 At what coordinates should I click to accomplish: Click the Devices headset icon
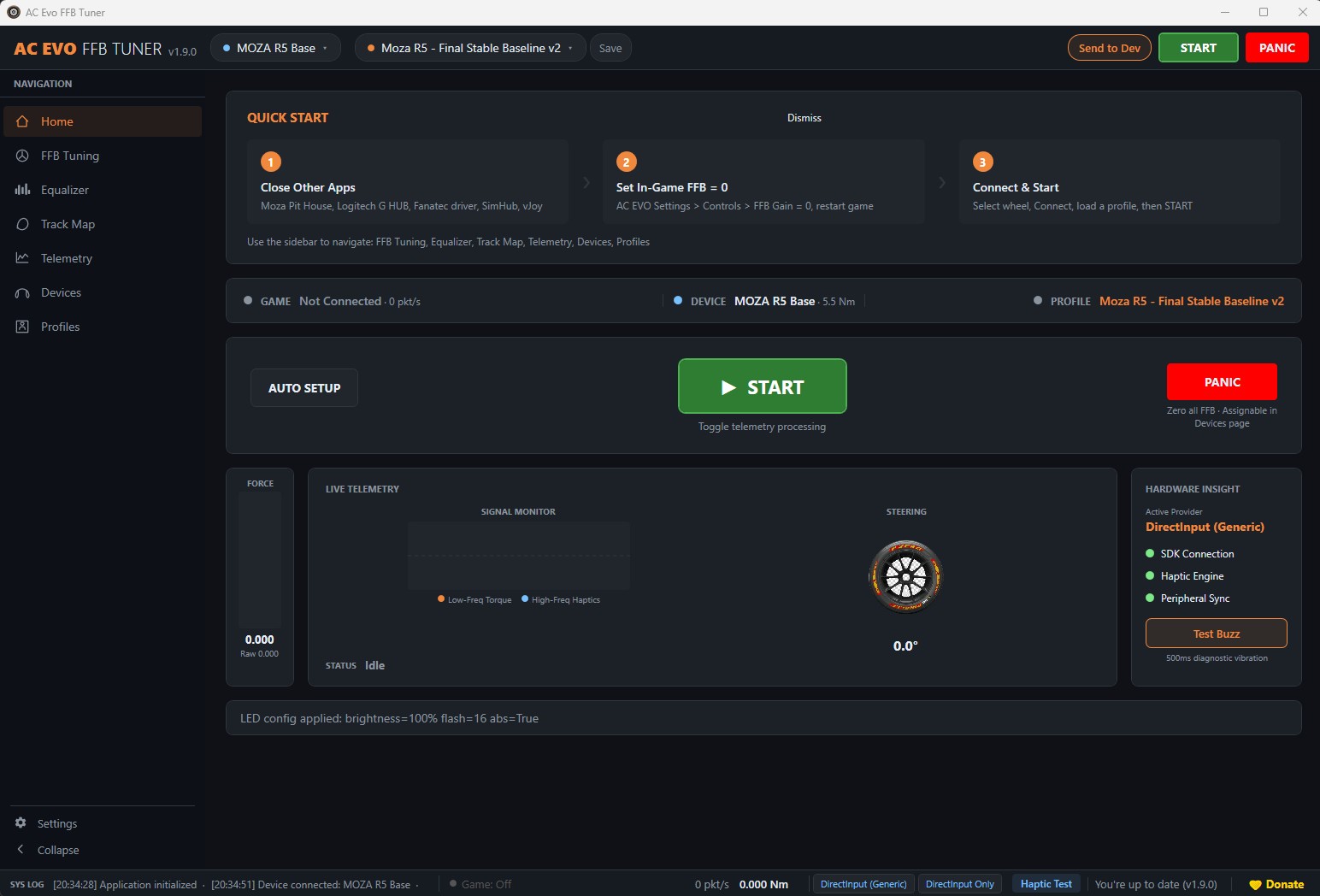coord(22,292)
